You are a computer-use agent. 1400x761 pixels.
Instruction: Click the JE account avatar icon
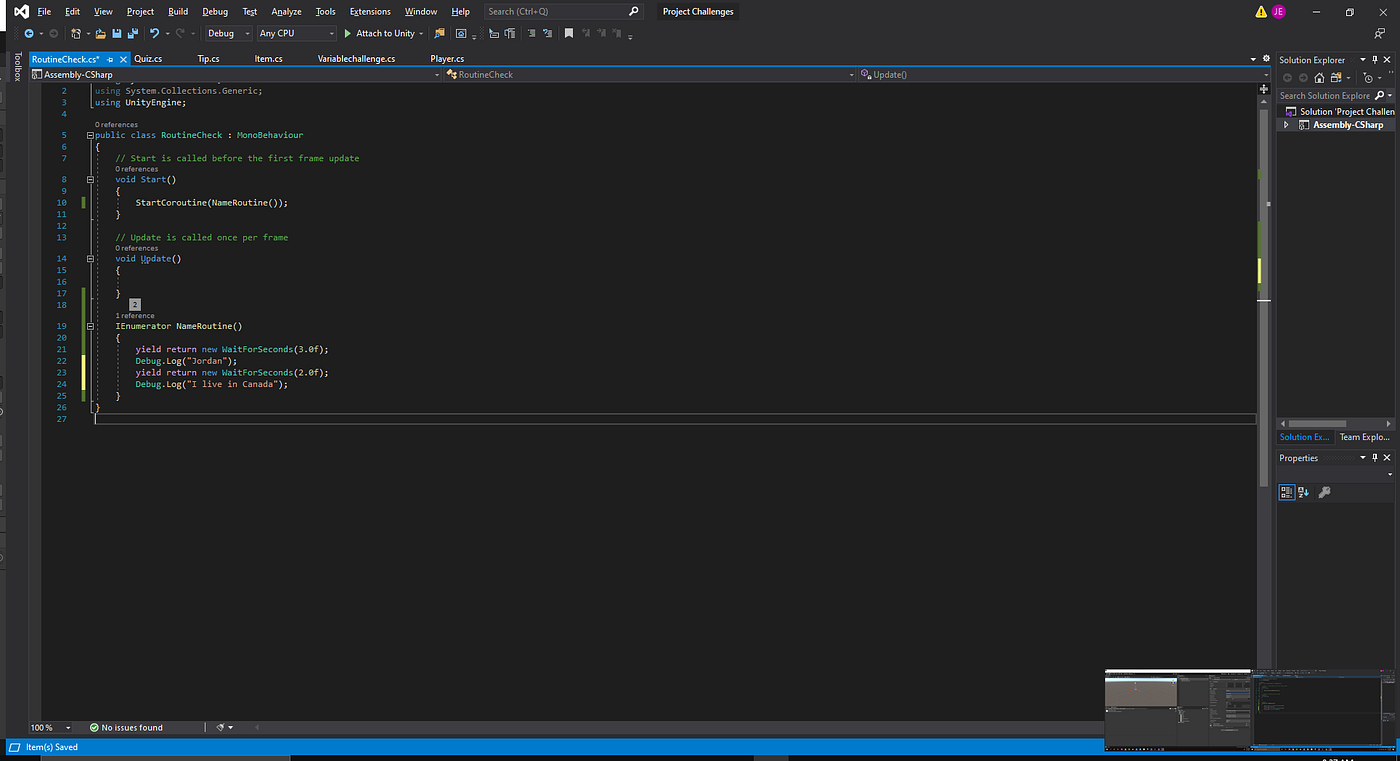[1278, 11]
